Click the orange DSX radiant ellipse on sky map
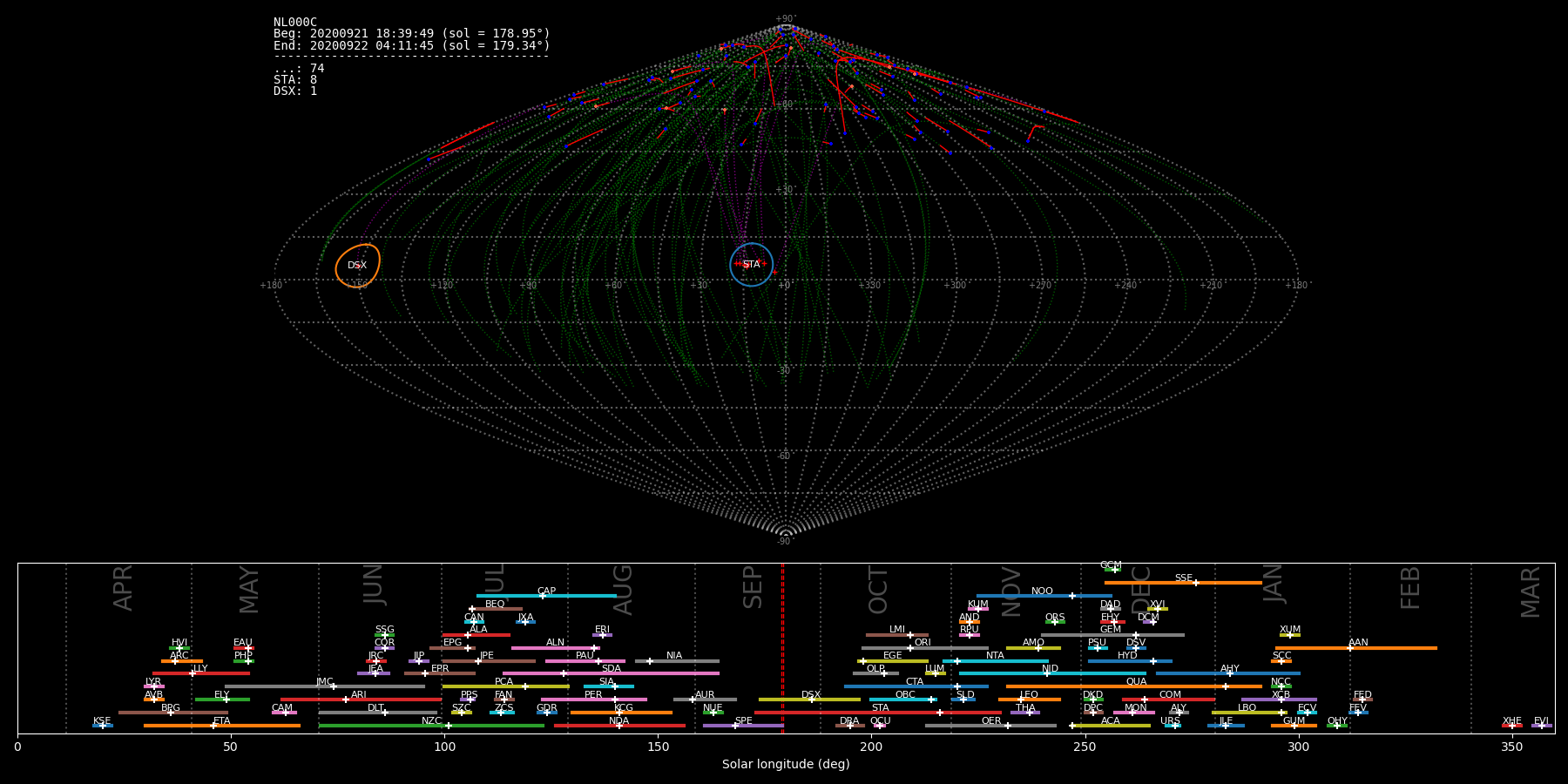The height and width of the screenshot is (784, 1568). (358, 266)
